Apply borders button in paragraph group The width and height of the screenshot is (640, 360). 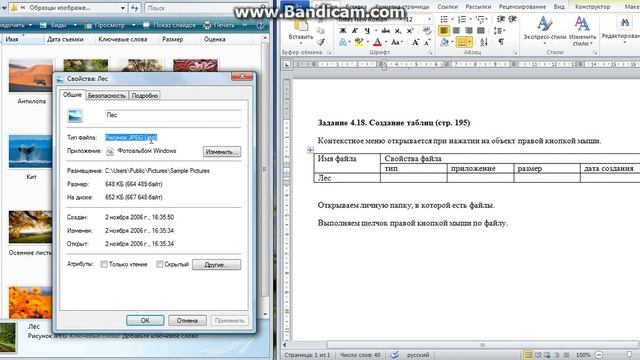[461, 42]
